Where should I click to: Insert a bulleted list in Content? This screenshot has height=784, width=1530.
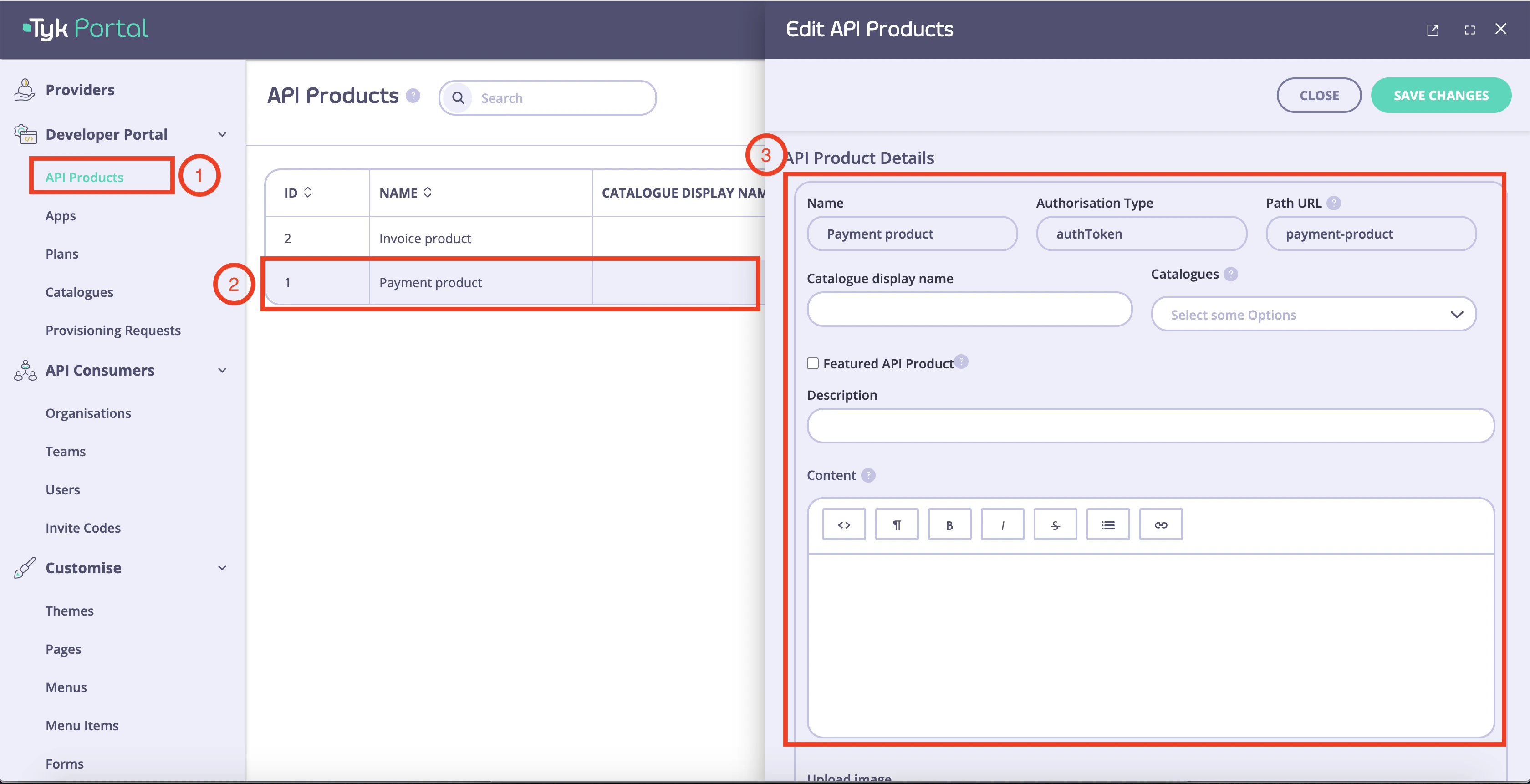[1108, 524]
